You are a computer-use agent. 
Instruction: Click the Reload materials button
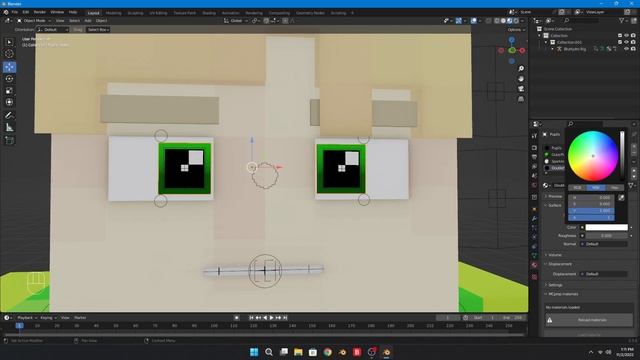coord(589,320)
